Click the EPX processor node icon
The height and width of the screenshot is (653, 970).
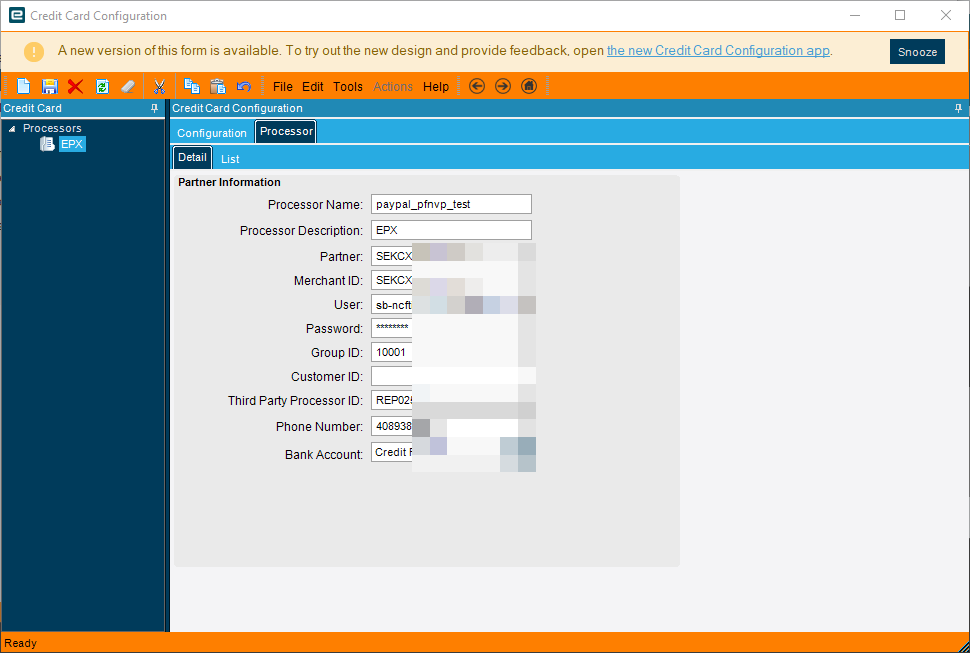click(x=47, y=144)
